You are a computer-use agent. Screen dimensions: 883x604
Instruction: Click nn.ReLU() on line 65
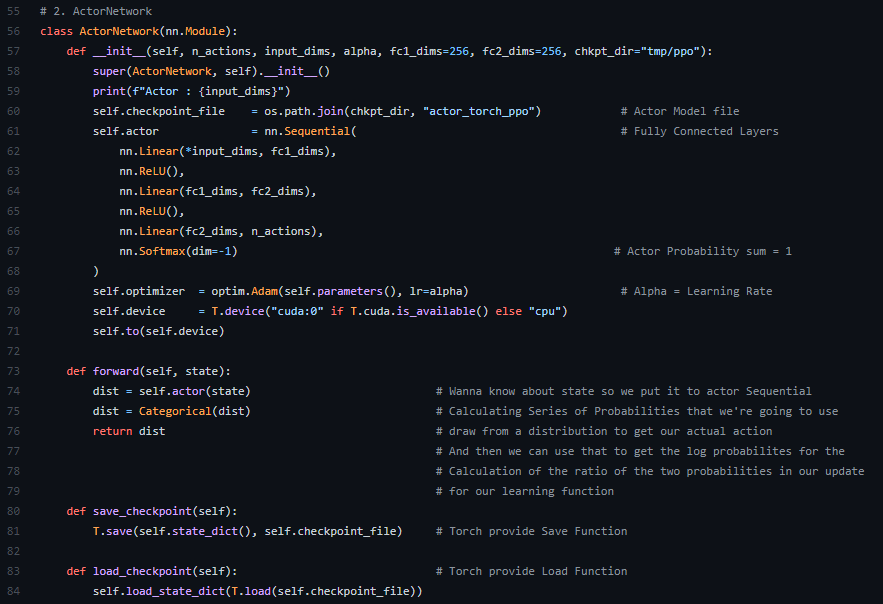click(151, 211)
